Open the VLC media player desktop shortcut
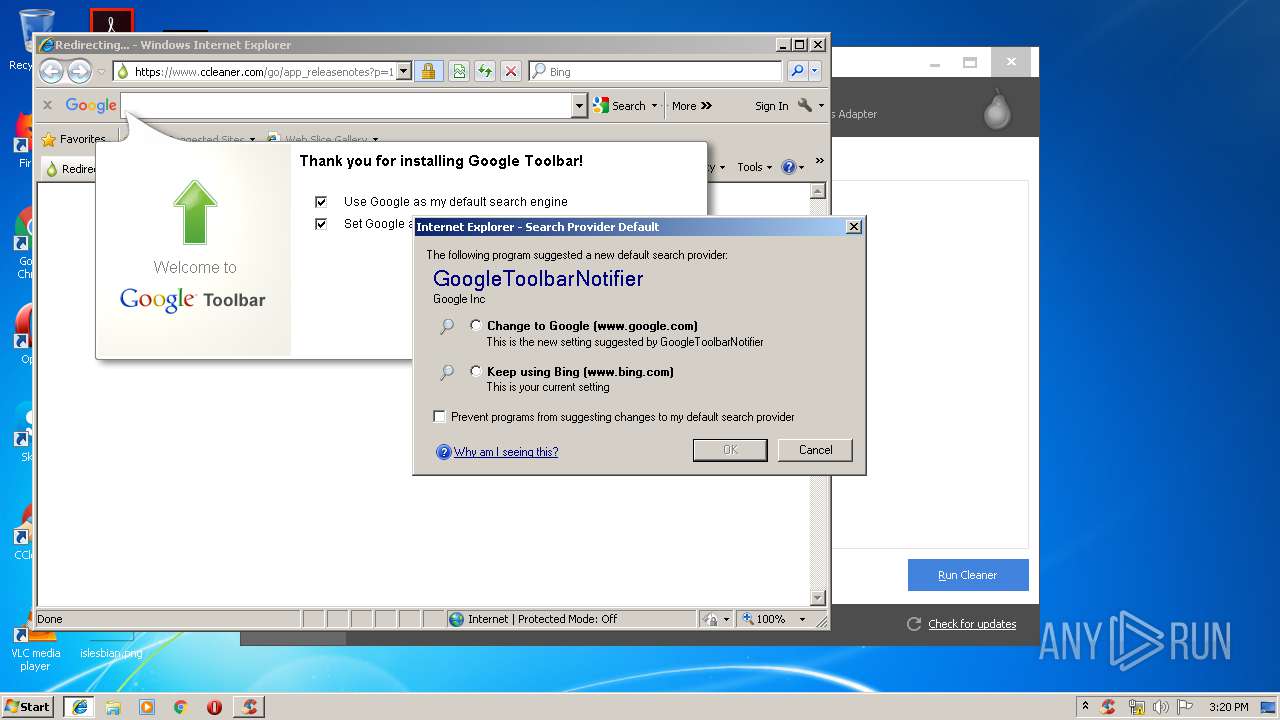 (x=35, y=648)
